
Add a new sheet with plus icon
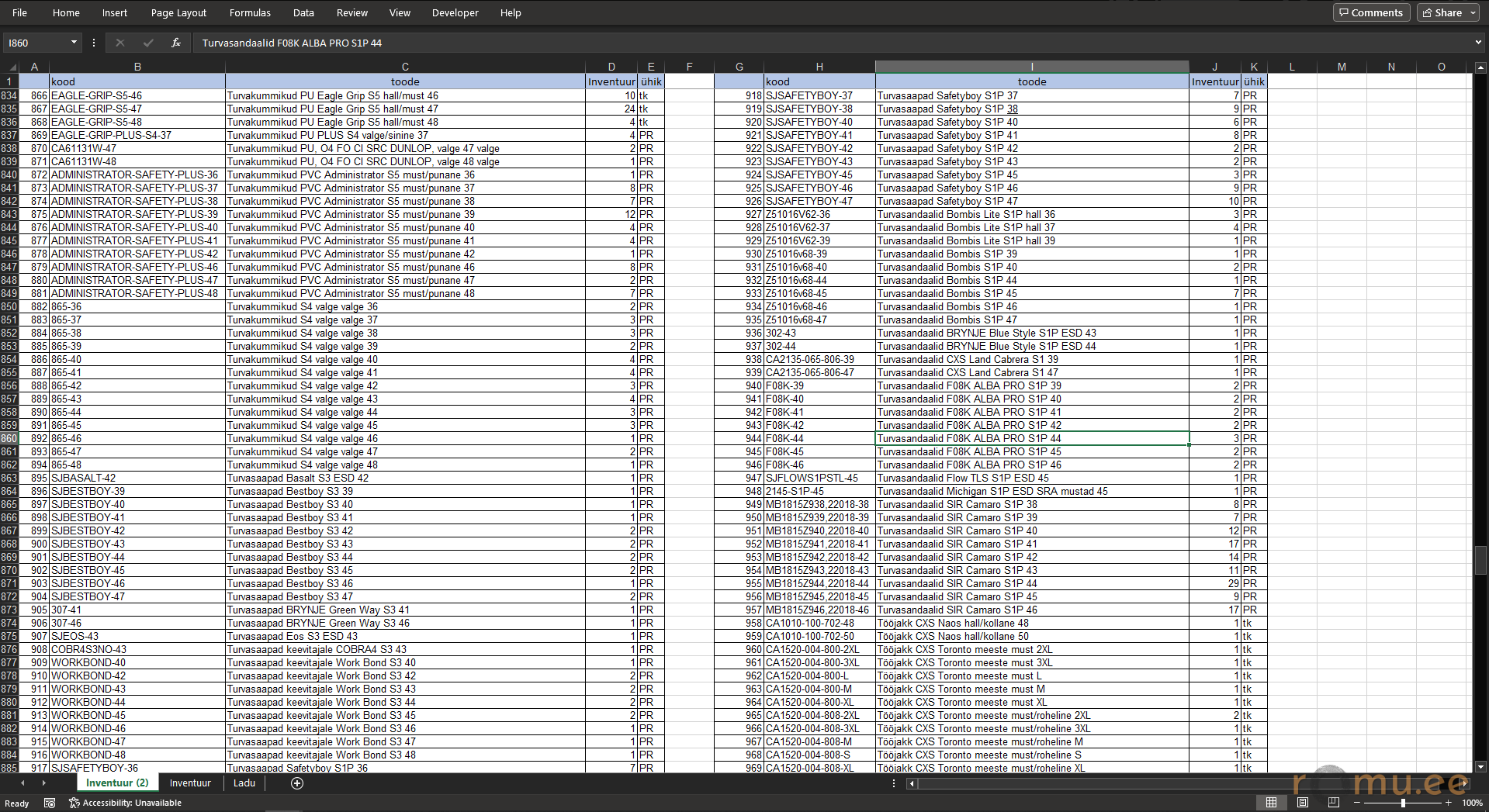(x=296, y=783)
